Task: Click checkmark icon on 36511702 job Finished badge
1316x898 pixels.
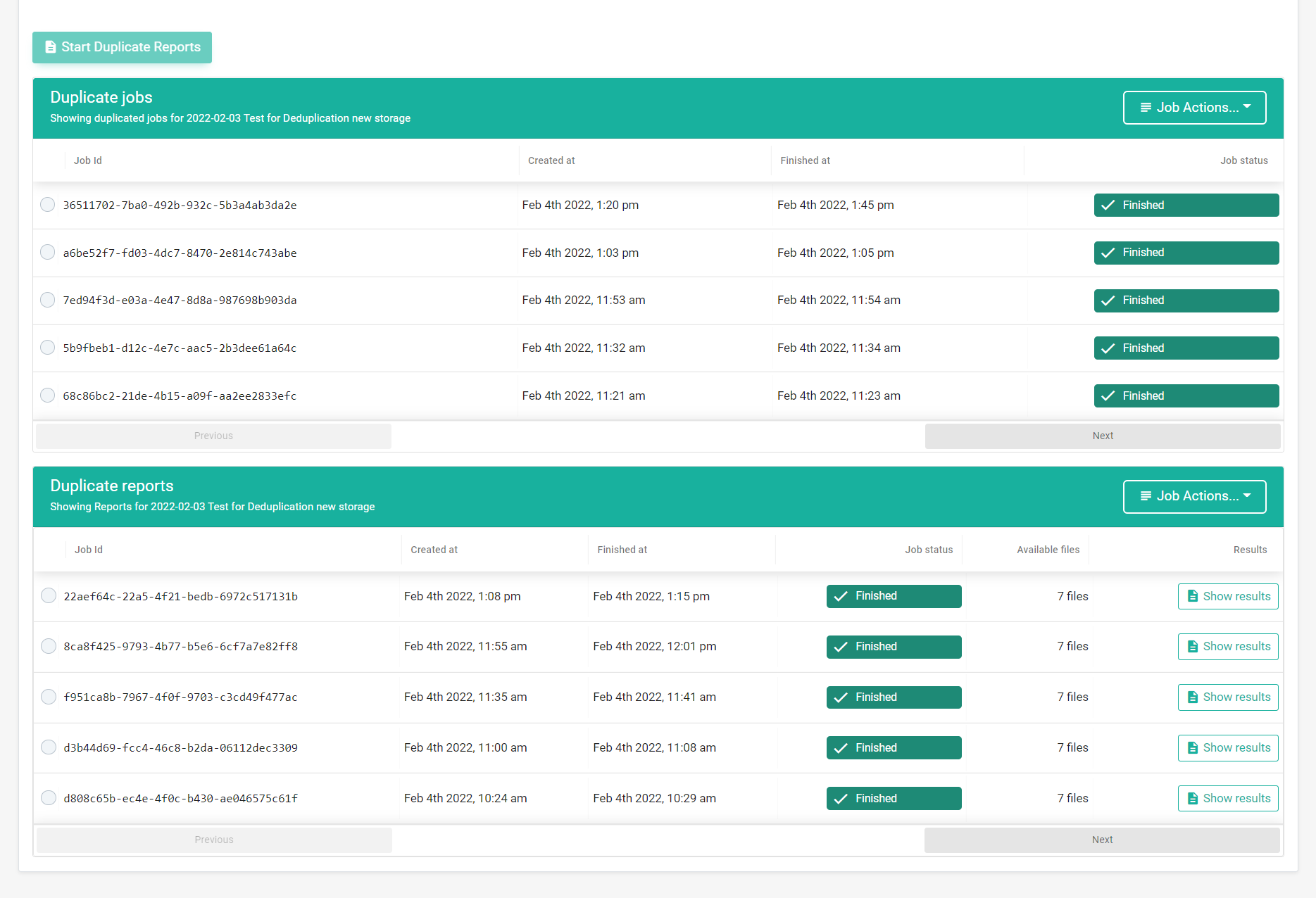Action: (x=1108, y=205)
